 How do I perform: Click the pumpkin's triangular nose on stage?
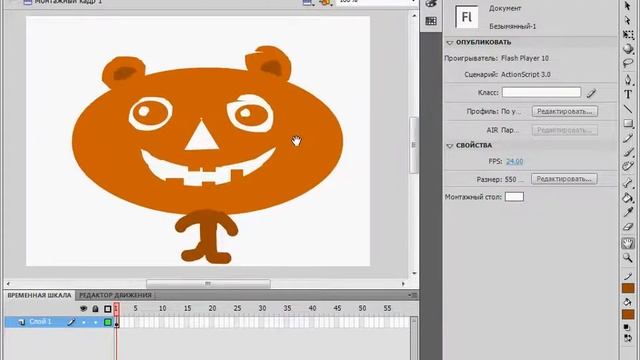tap(202, 137)
